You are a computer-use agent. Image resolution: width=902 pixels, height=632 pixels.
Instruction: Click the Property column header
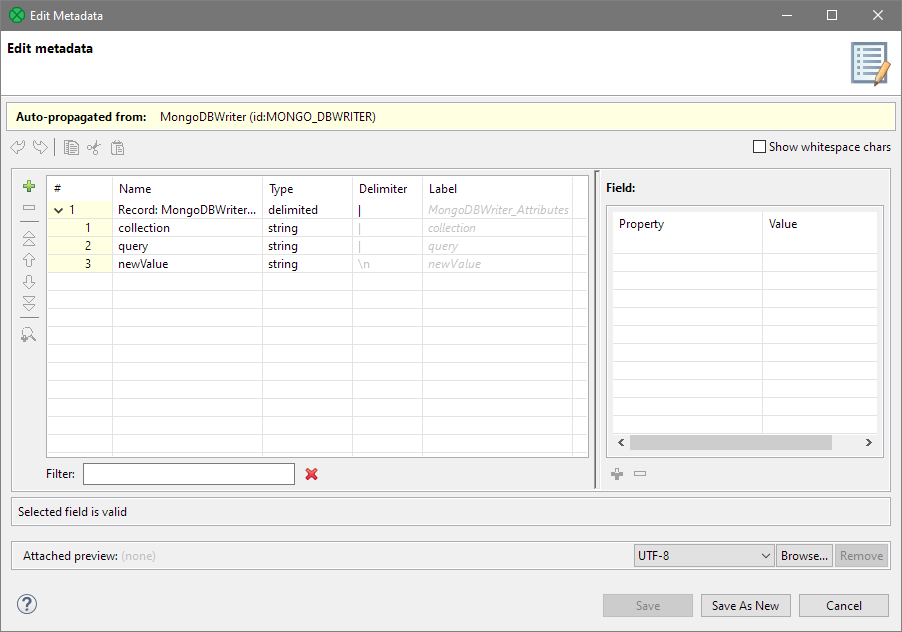click(x=687, y=224)
